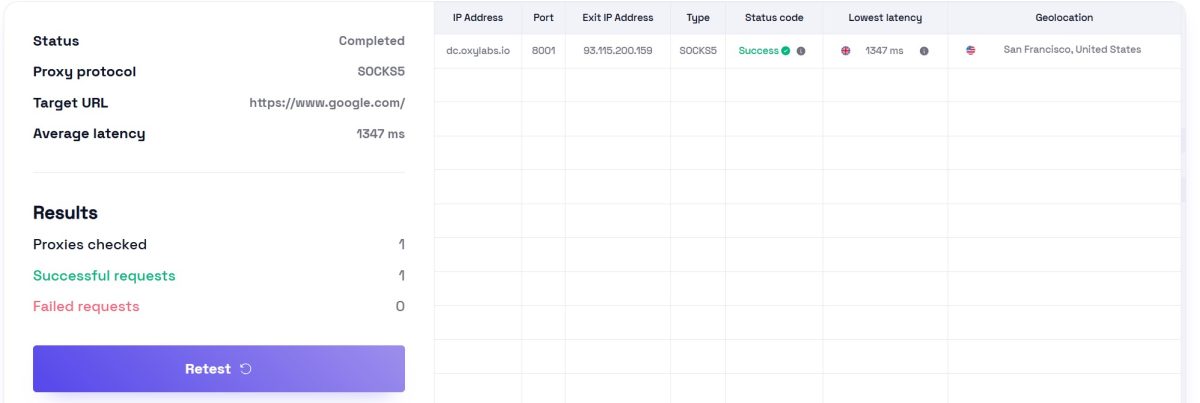
Task: Click the green Success checkmark icon
Action: 786,51
